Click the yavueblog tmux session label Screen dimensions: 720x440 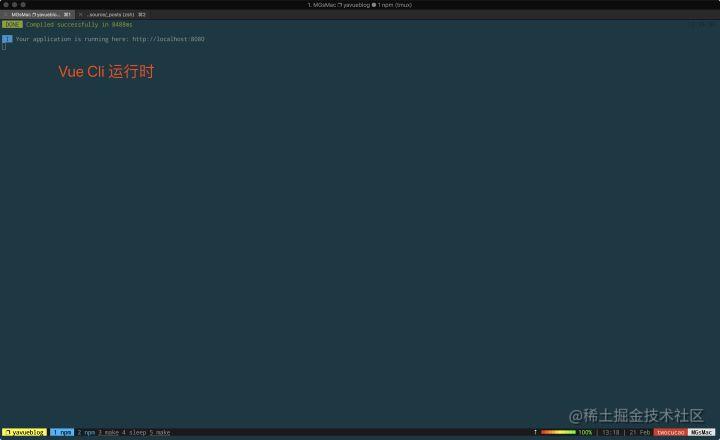tap(24, 432)
